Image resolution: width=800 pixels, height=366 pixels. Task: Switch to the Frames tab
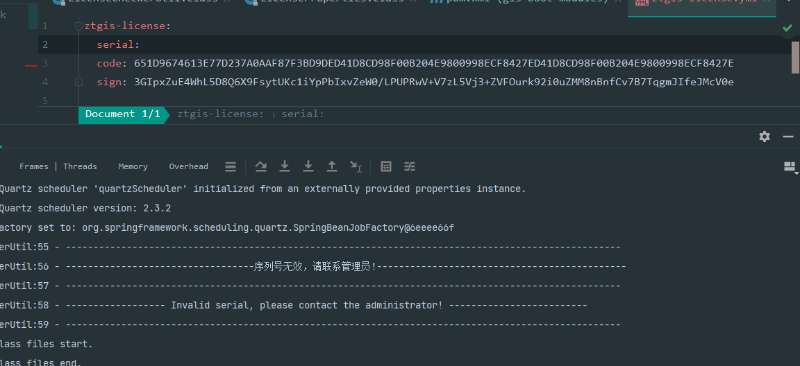[x=34, y=166]
